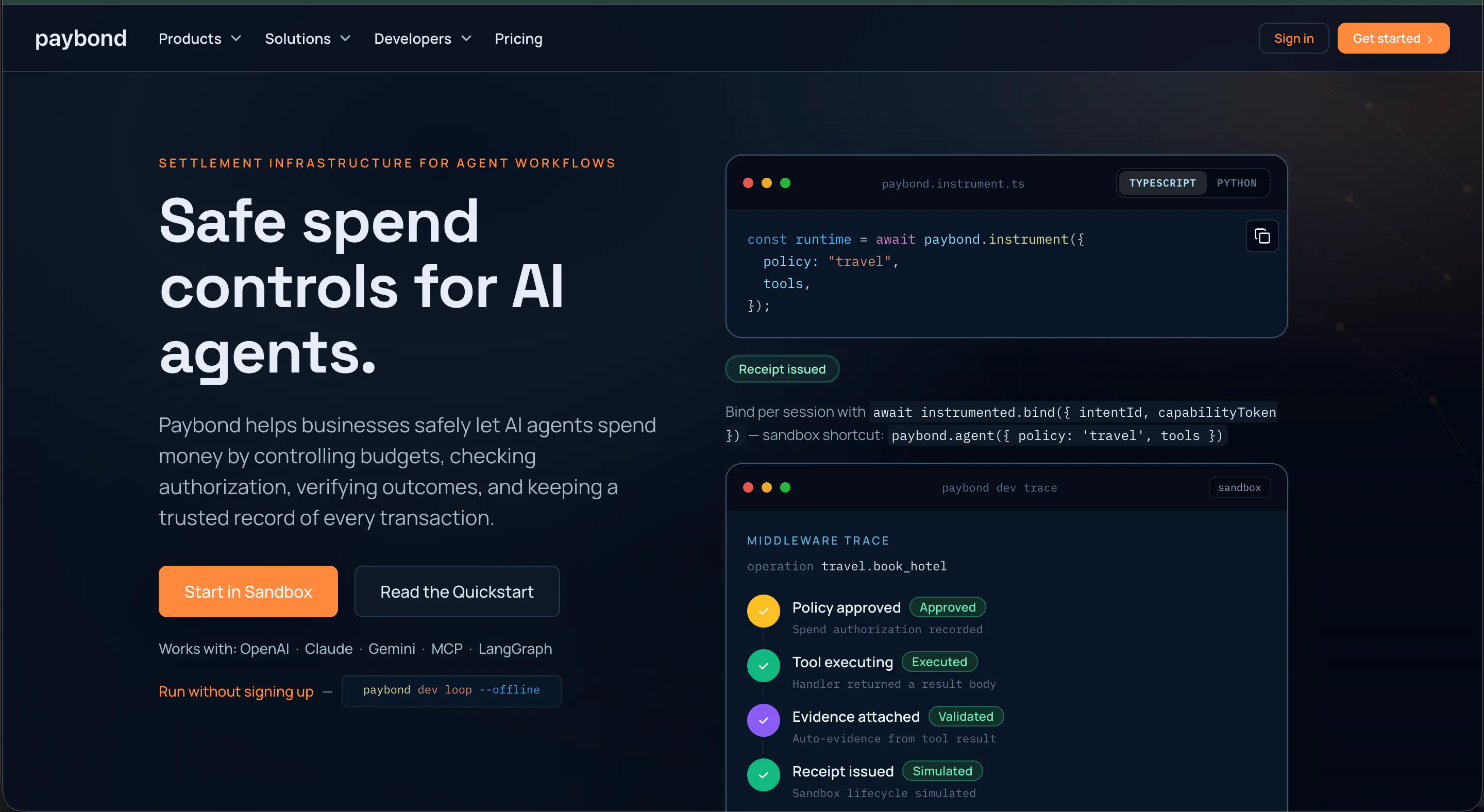Click the paybond dev loop --offline command box
This screenshot has width=1484, height=812.
tap(452, 690)
